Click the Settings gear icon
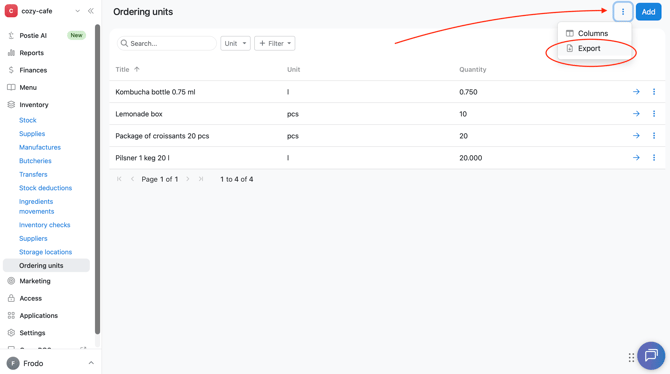The height and width of the screenshot is (374, 670). [x=11, y=333]
